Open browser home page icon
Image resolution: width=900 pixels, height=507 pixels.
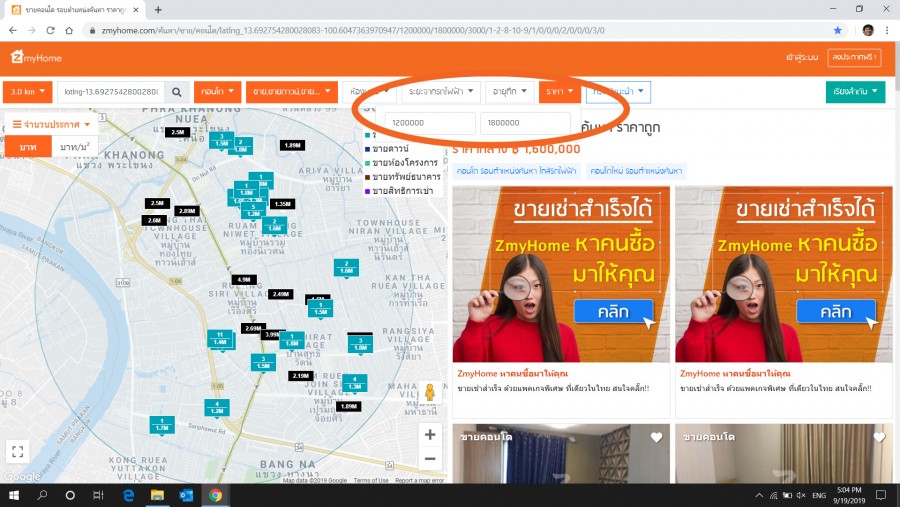pos(69,30)
